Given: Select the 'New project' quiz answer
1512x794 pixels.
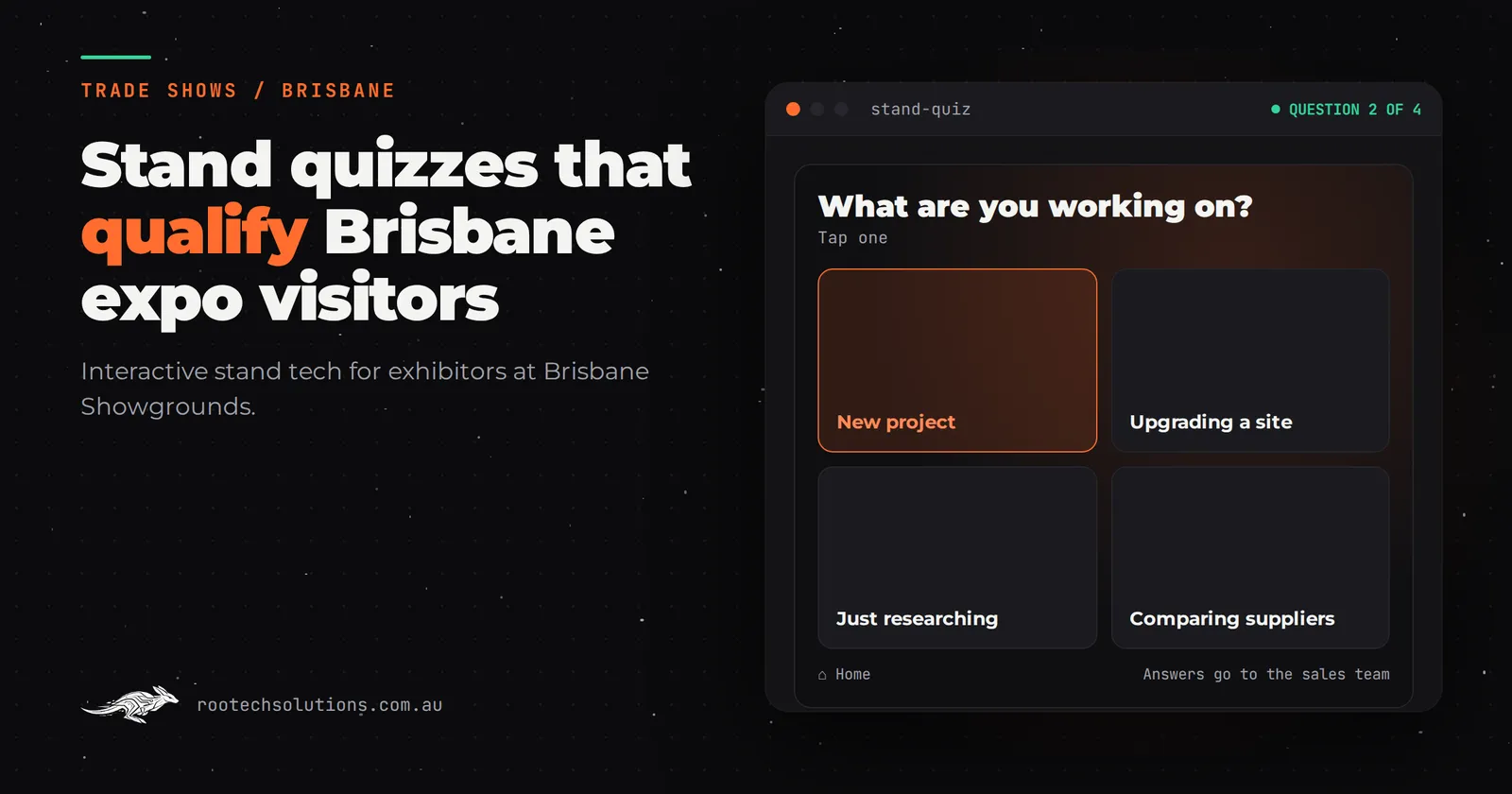Looking at the screenshot, I should (957, 360).
